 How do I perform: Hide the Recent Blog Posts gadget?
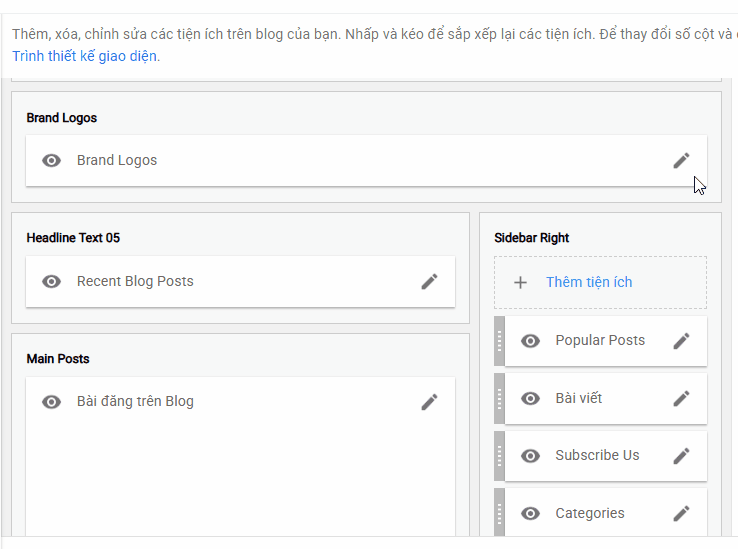point(51,282)
